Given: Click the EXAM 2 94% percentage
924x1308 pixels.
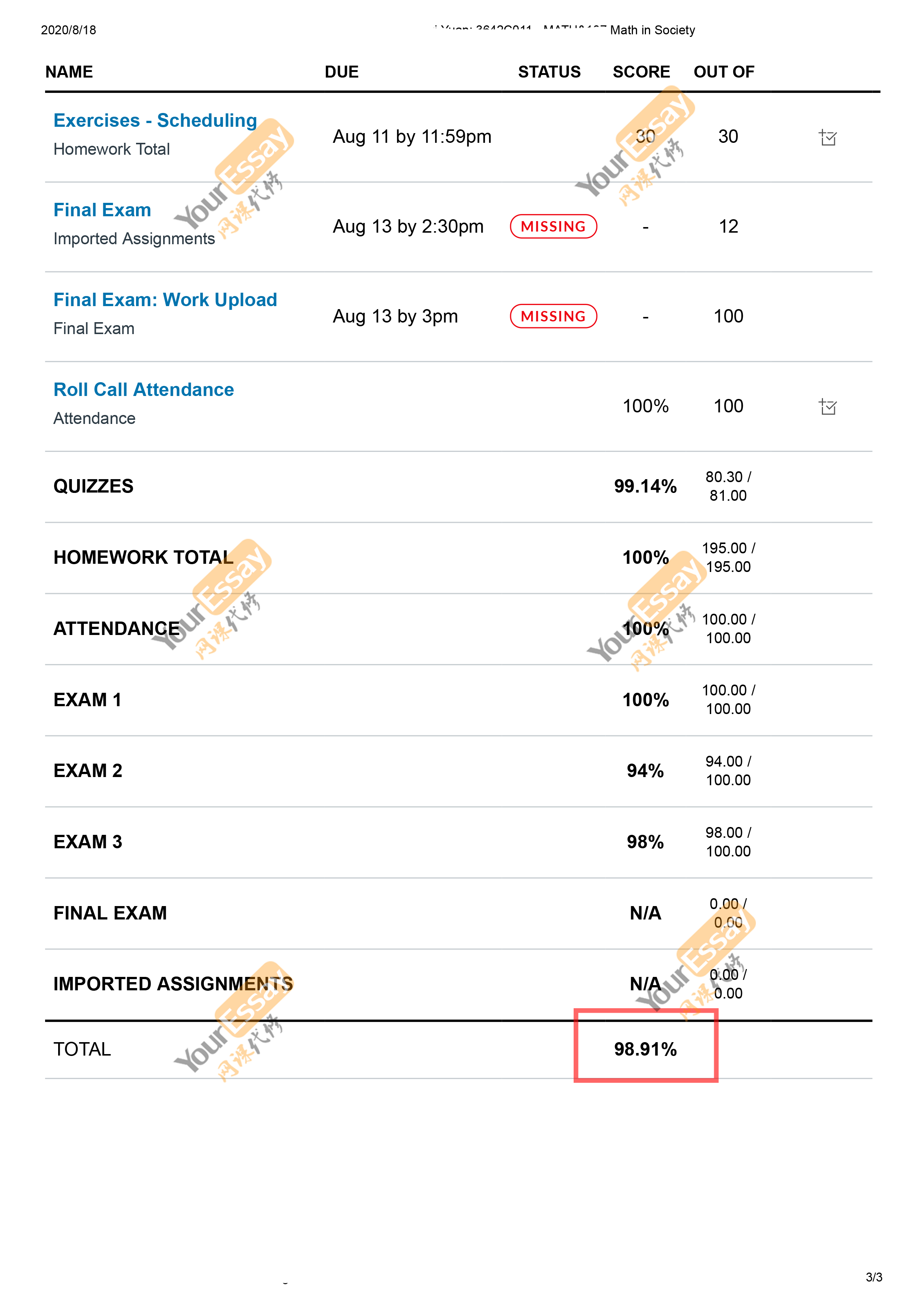Looking at the screenshot, I should [645, 771].
